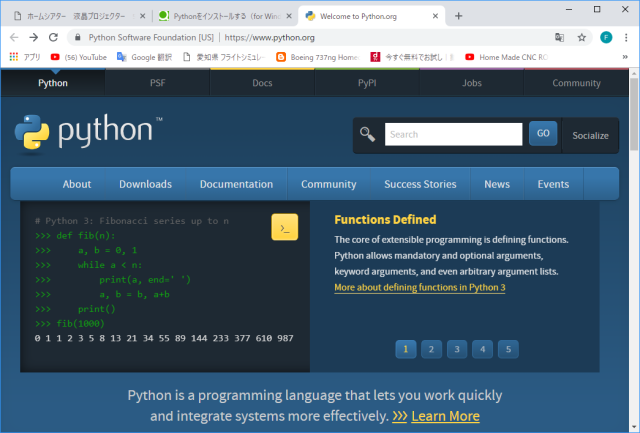Open the Documentation navigation menu
The width and height of the screenshot is (640, 433).
[x=236, y=184]
